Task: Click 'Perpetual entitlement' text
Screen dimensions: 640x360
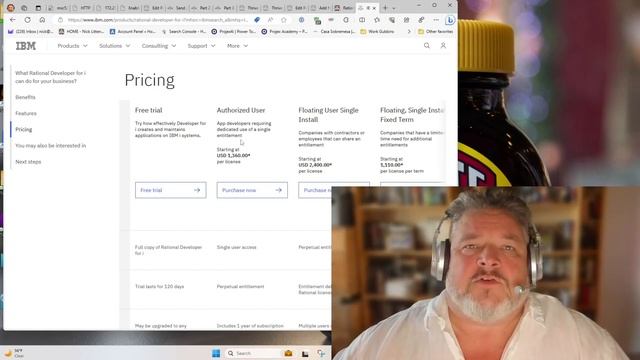Action: click(x=240, y=287)
